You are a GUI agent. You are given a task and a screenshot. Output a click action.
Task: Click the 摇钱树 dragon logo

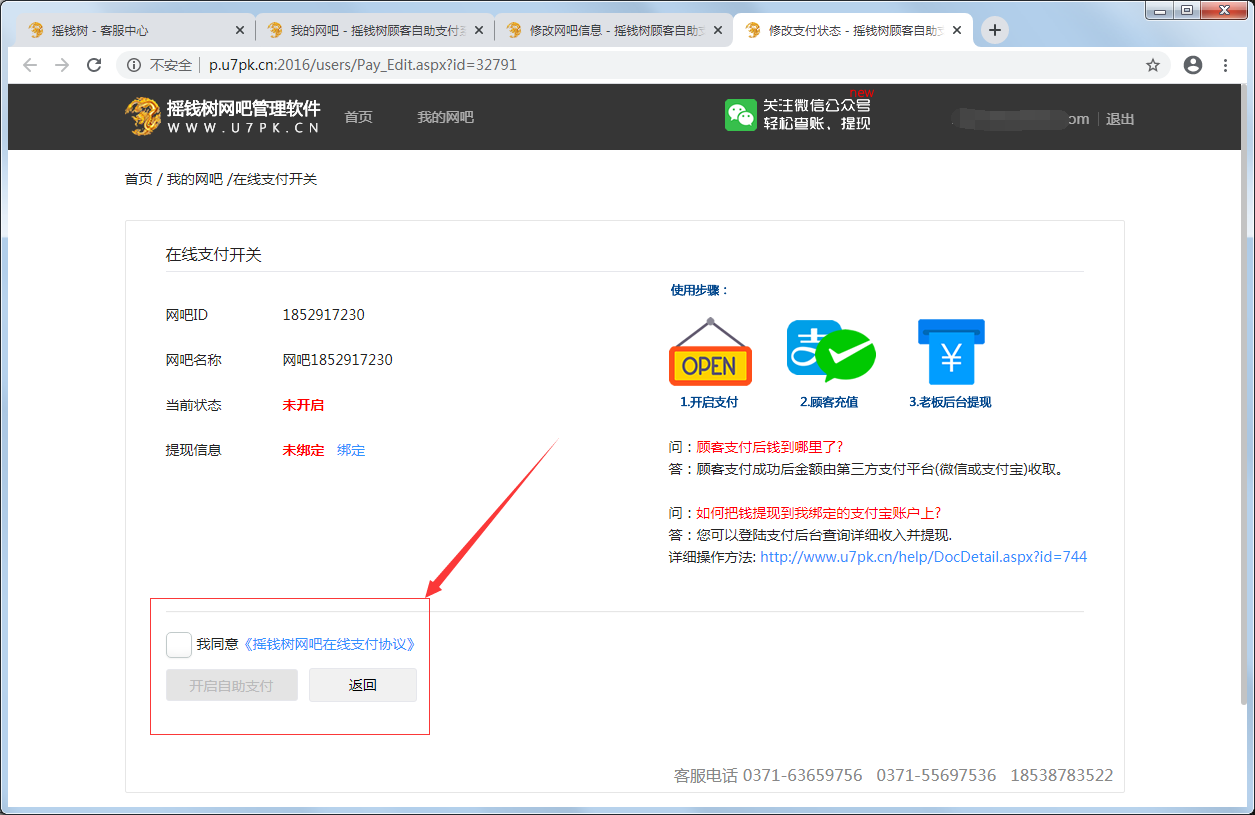point(143,117)
